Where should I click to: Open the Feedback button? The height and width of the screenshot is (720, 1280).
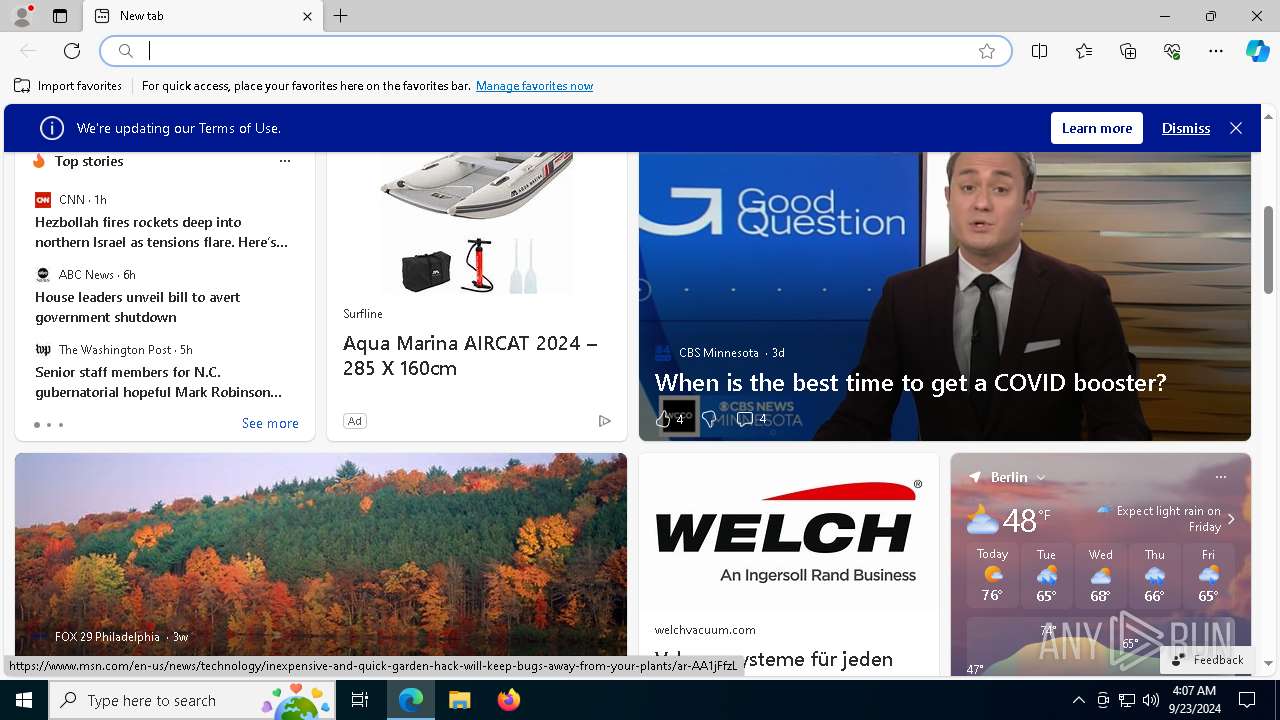pos(1207,660)
